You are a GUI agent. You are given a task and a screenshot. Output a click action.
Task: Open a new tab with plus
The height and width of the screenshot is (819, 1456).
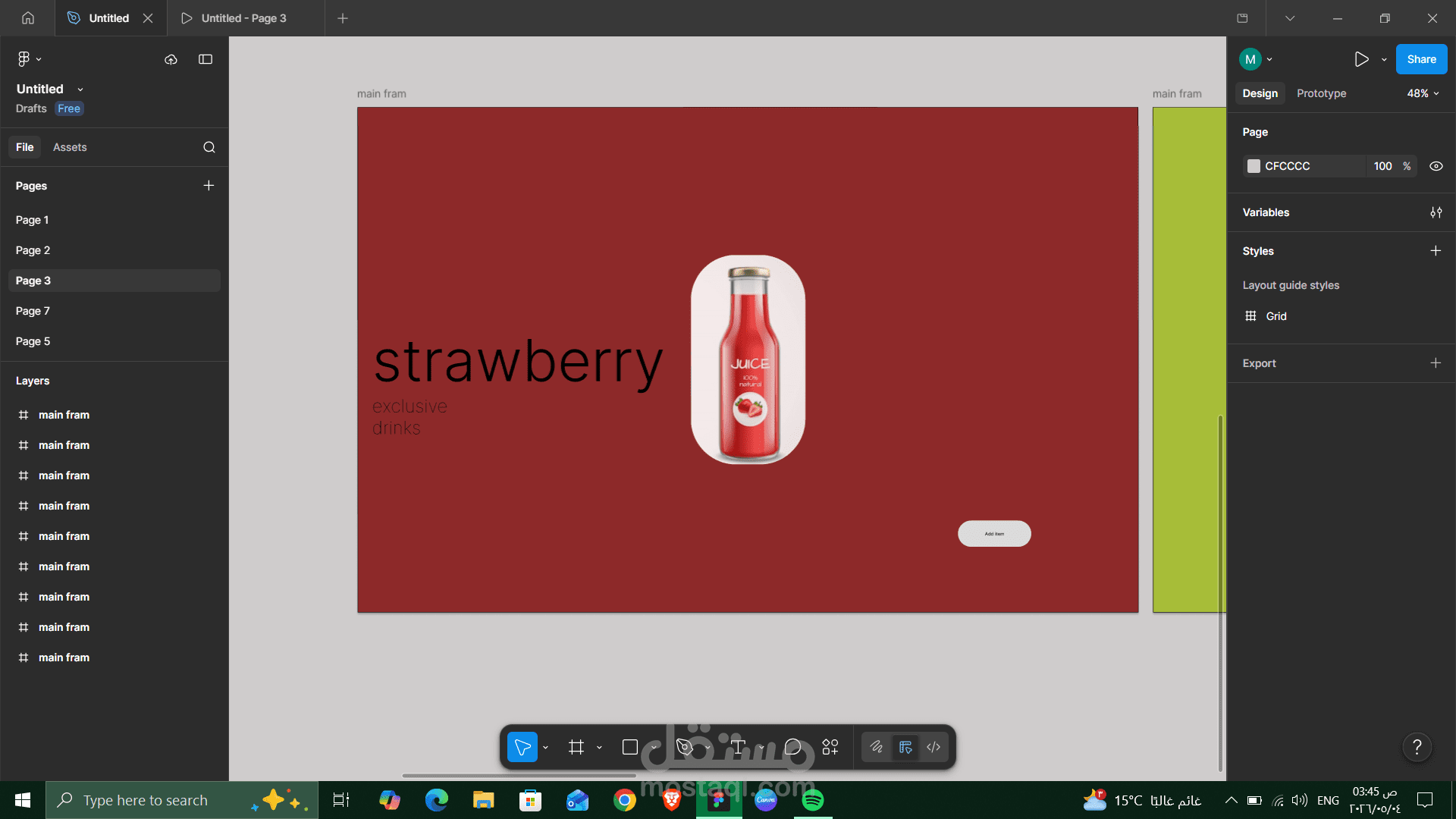(x=343, y=18)
